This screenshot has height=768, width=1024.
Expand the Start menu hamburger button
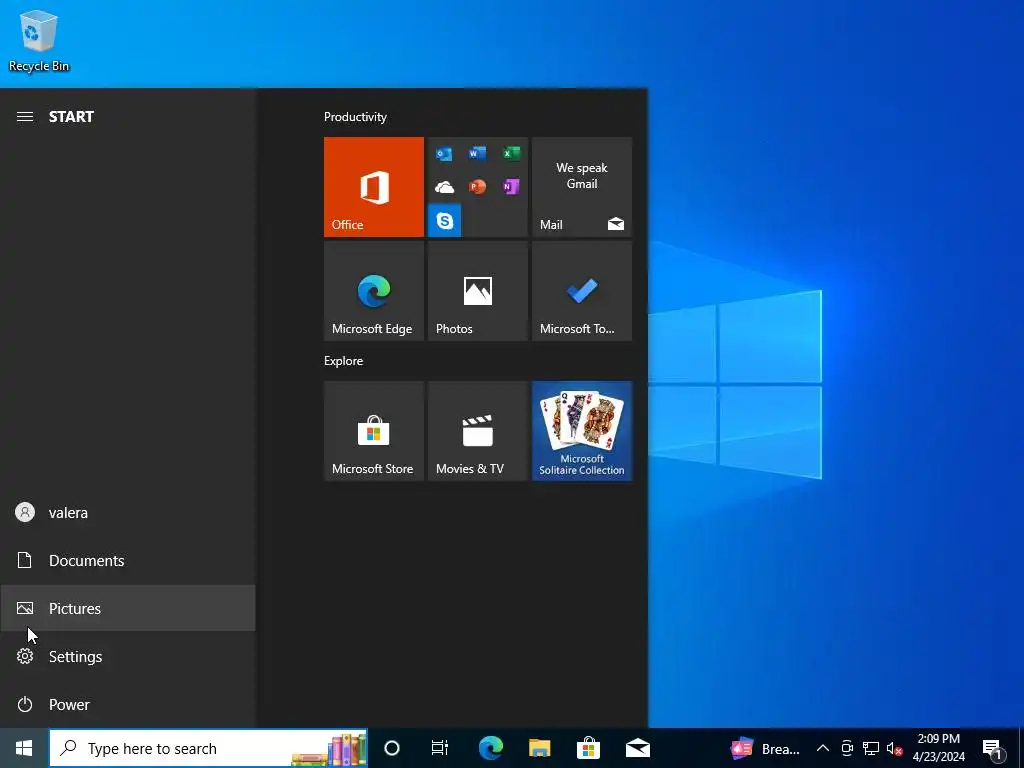(25, 117)
